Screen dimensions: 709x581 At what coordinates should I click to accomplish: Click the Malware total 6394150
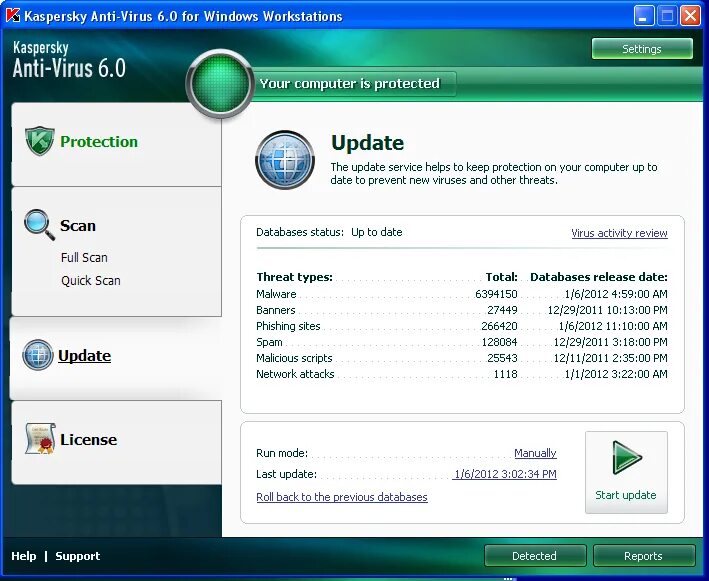[x=496, y=294]
